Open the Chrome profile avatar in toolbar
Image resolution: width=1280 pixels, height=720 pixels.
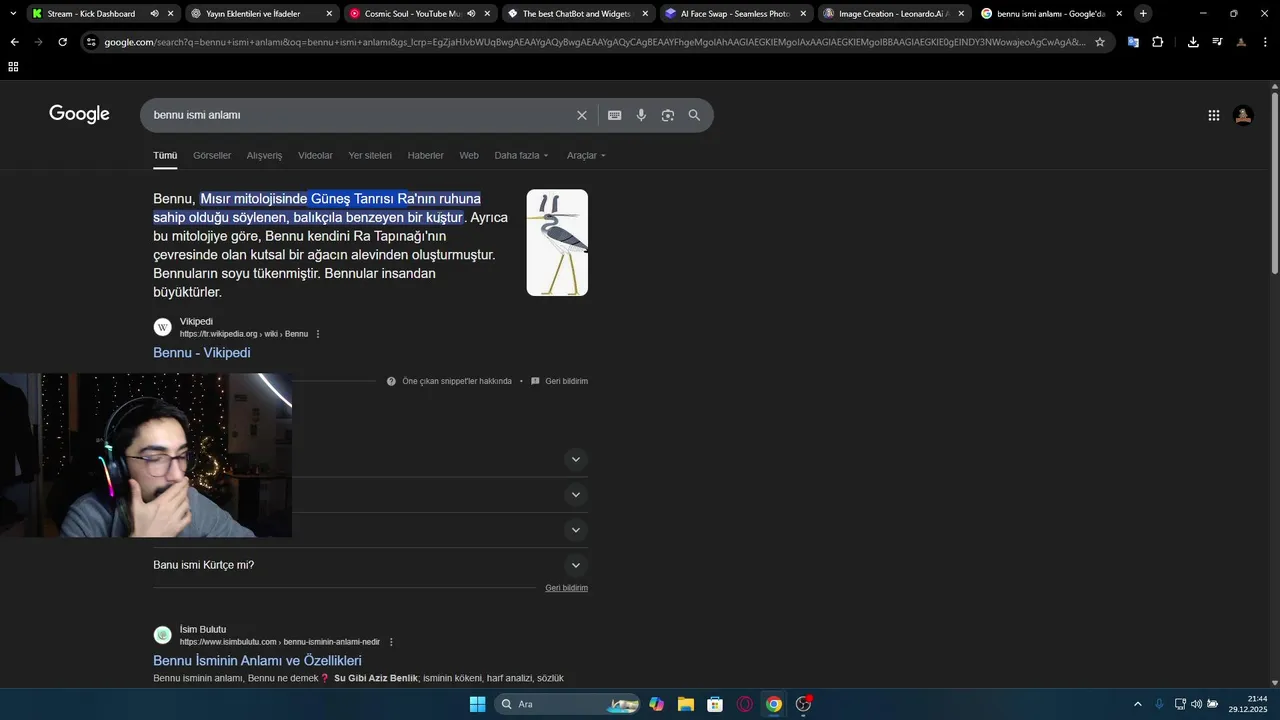(x=1241, y=42)
